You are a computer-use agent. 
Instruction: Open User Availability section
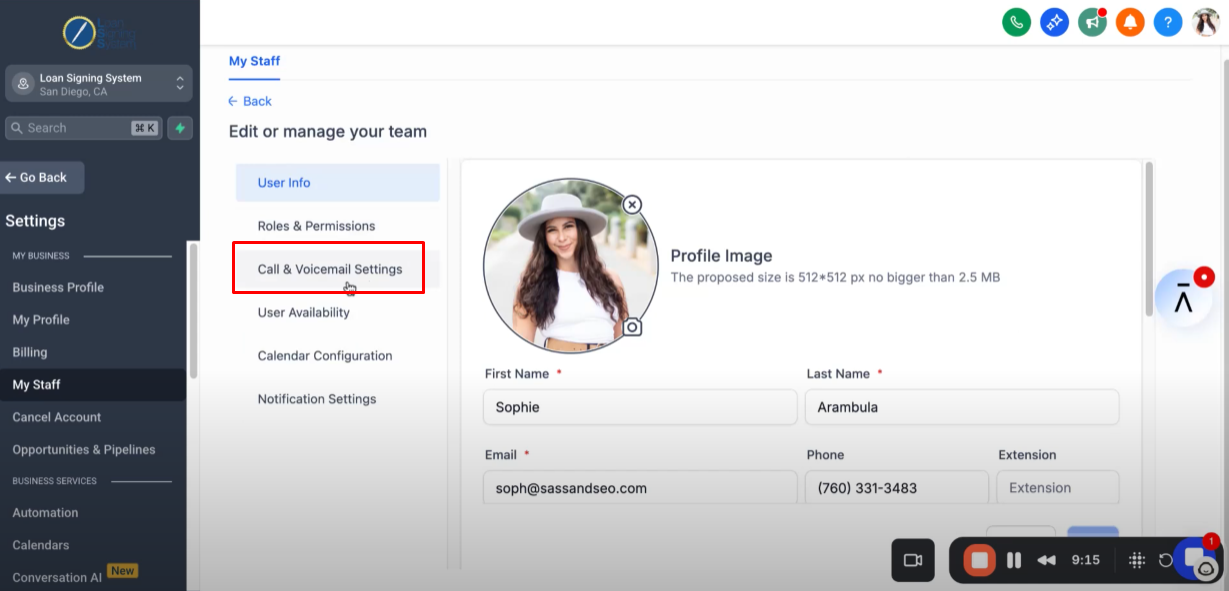(x=338, y=312)
